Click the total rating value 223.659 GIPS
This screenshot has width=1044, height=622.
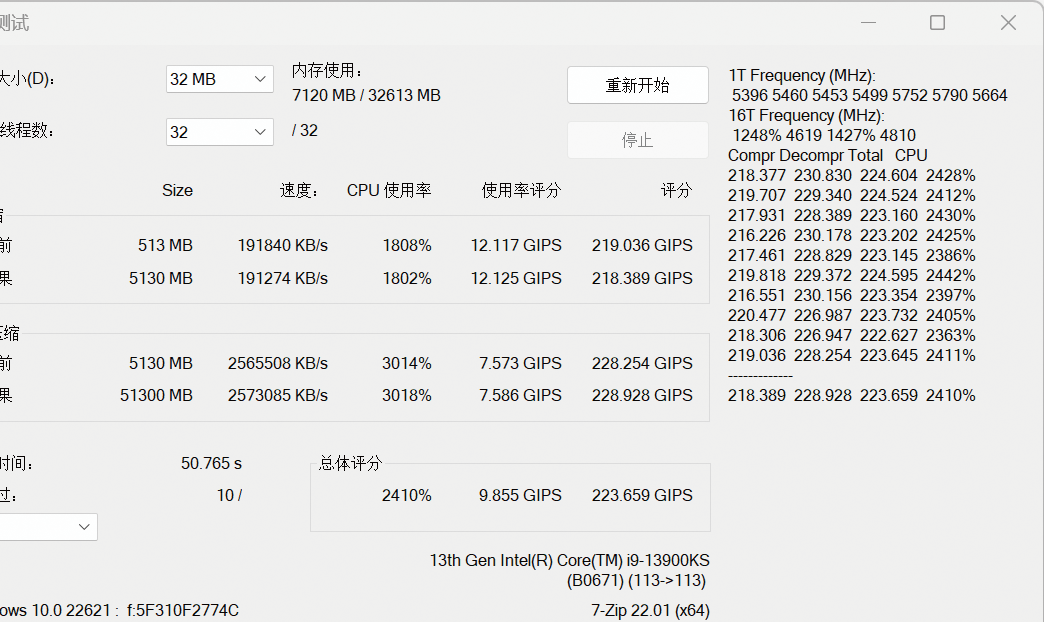[641, 495]
